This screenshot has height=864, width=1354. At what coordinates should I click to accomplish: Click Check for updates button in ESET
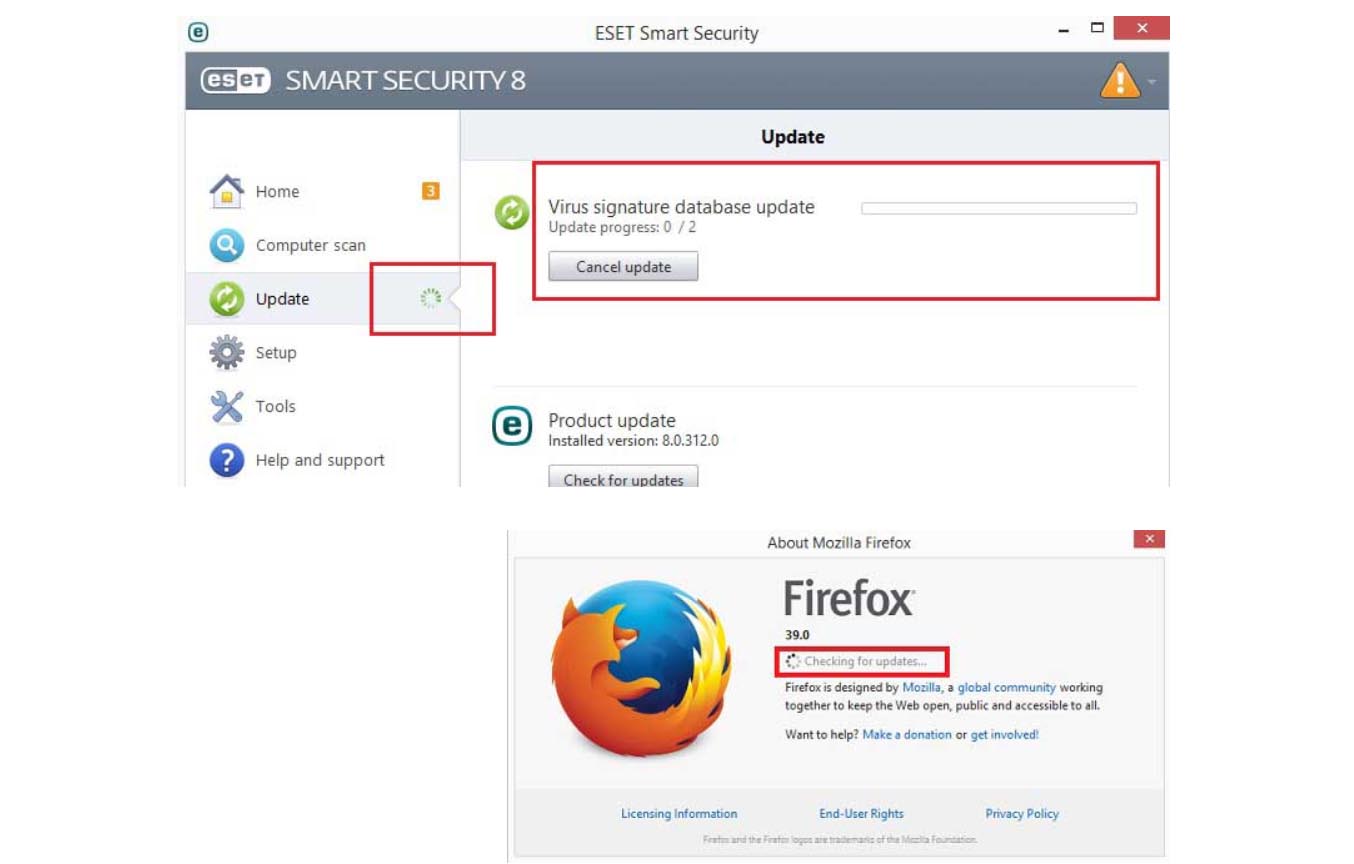tap(623, 477)
